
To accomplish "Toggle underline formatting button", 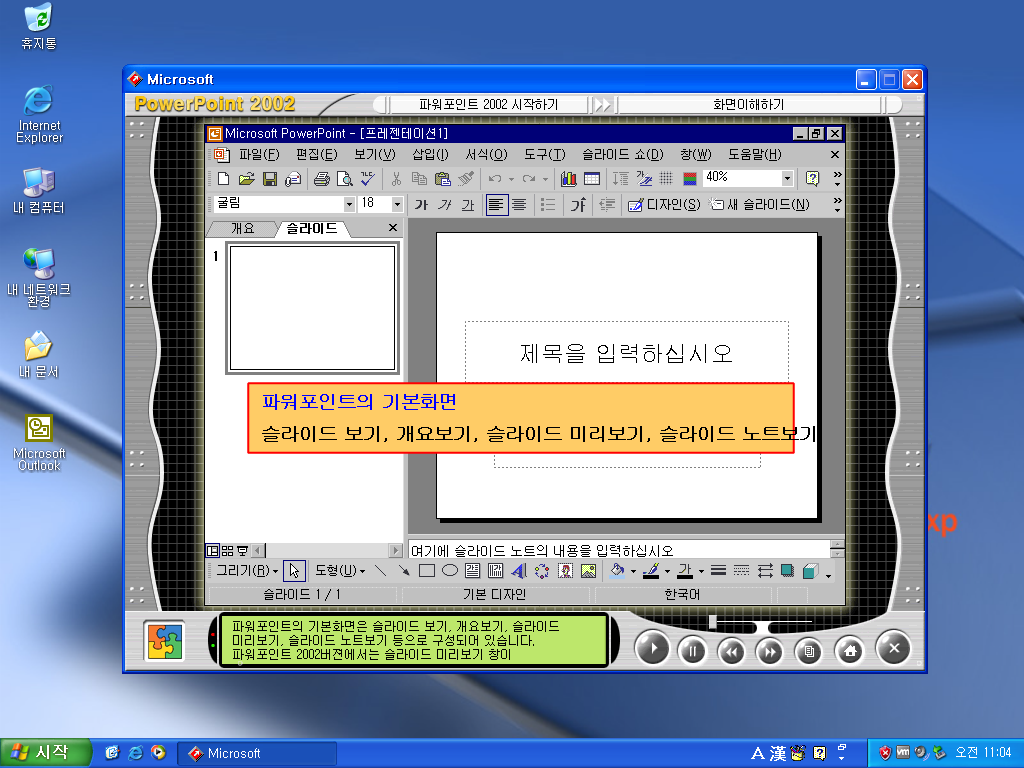I will point(468,205).
